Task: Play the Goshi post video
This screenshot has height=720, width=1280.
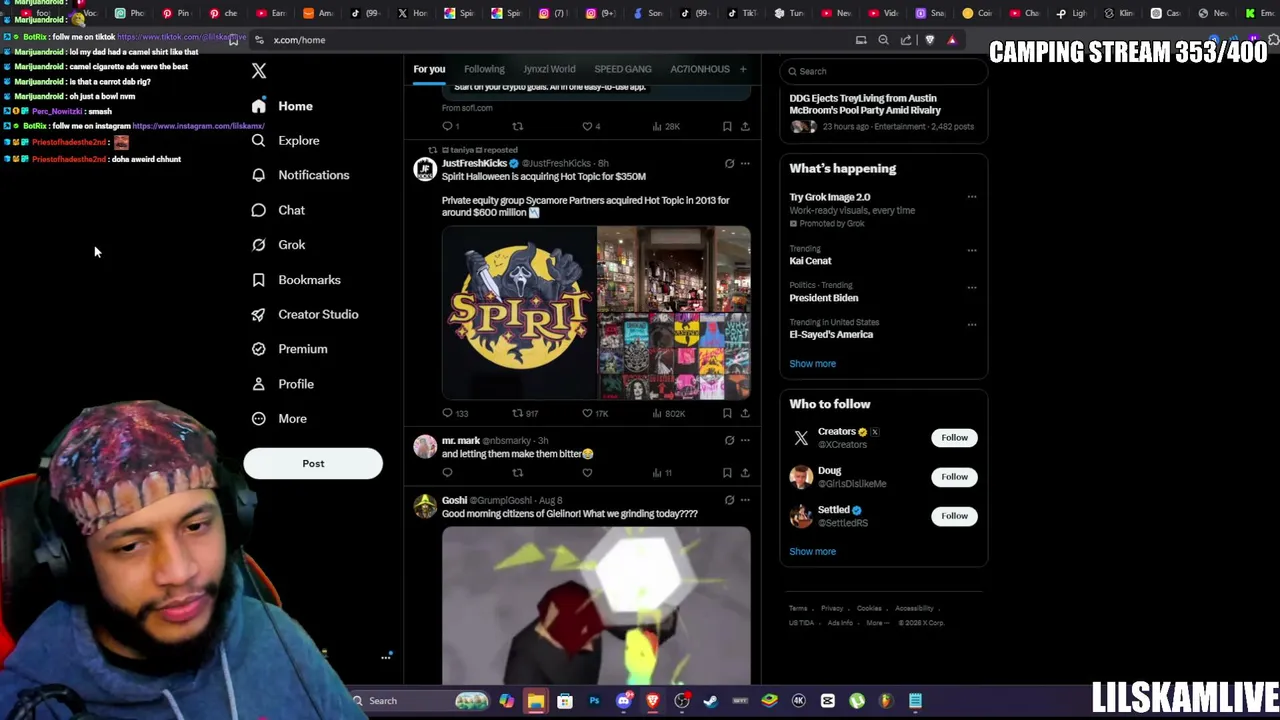Action: click(596, 606)
